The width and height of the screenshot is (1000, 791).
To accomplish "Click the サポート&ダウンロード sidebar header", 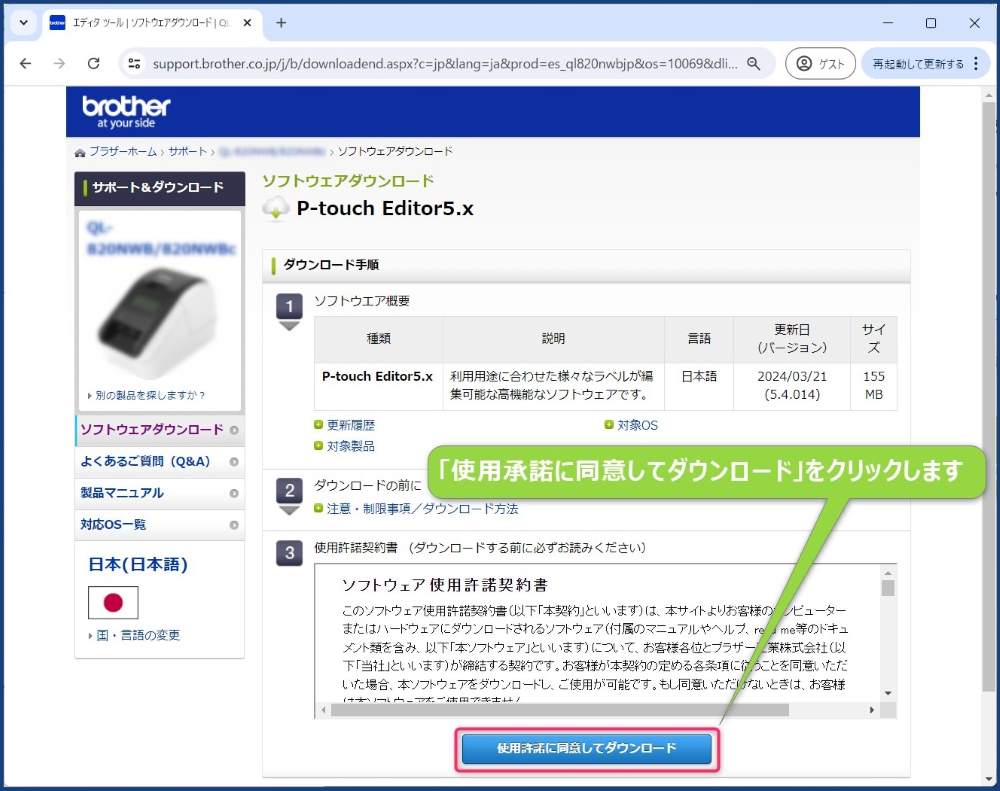I will pos(159,188).
